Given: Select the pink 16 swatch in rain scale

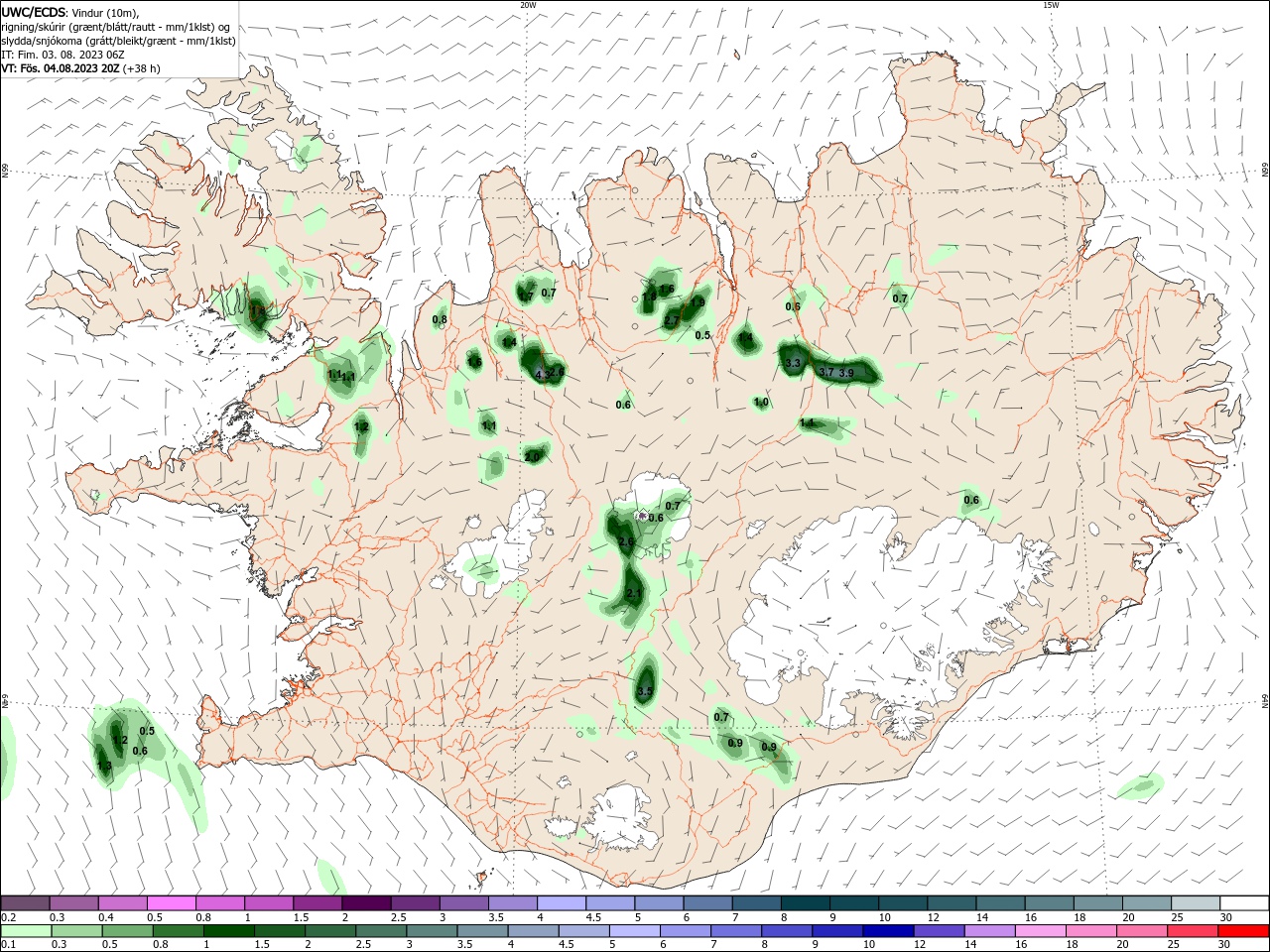Looking at the screenshot, I should click(1041, 931).
